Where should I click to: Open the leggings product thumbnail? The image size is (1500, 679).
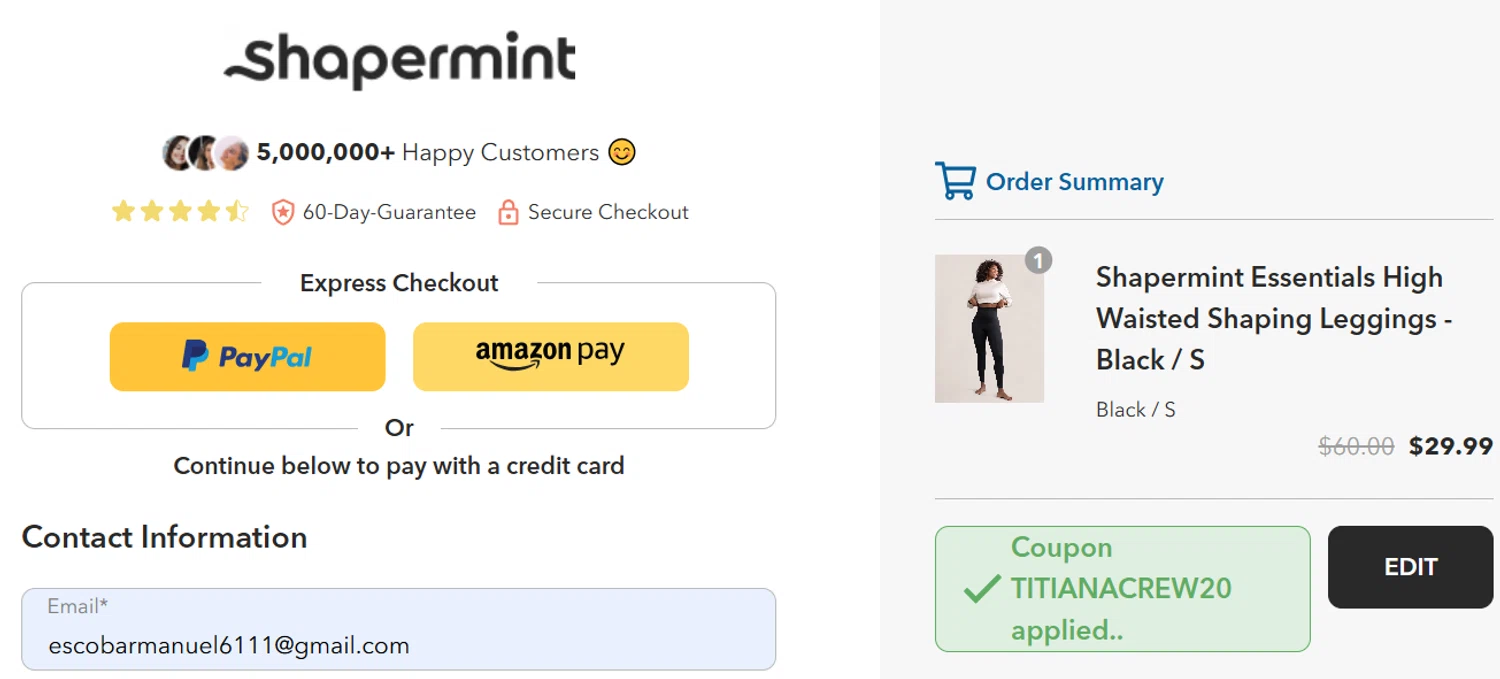989,329
